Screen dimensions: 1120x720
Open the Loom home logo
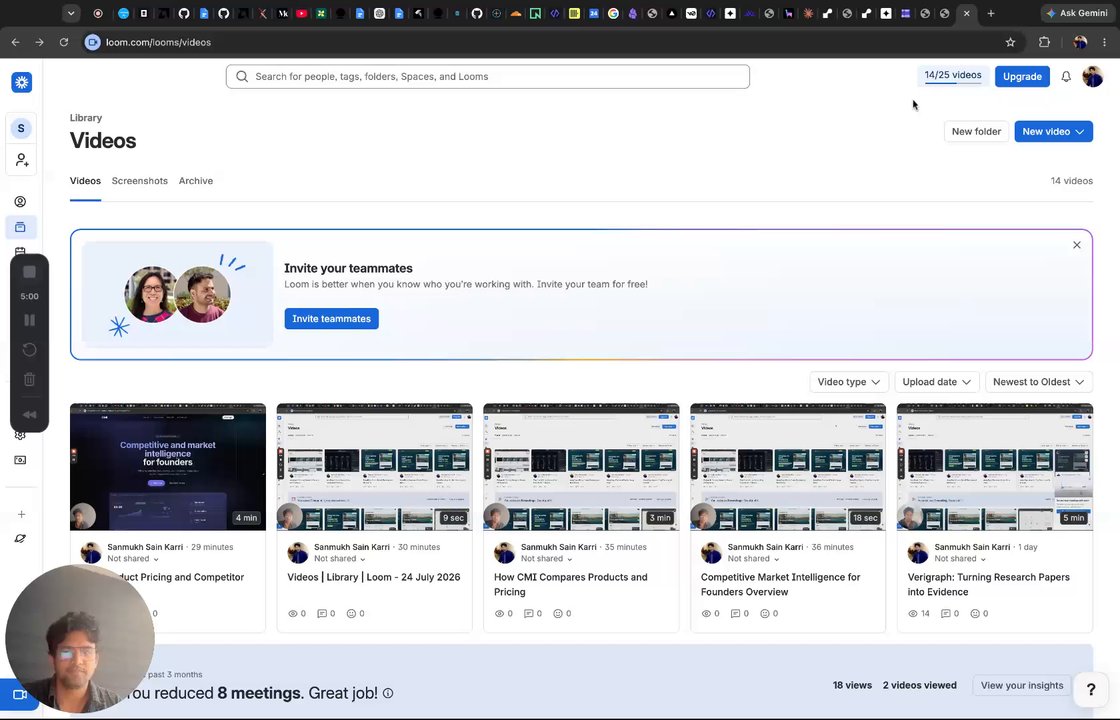tap(21, 82)
